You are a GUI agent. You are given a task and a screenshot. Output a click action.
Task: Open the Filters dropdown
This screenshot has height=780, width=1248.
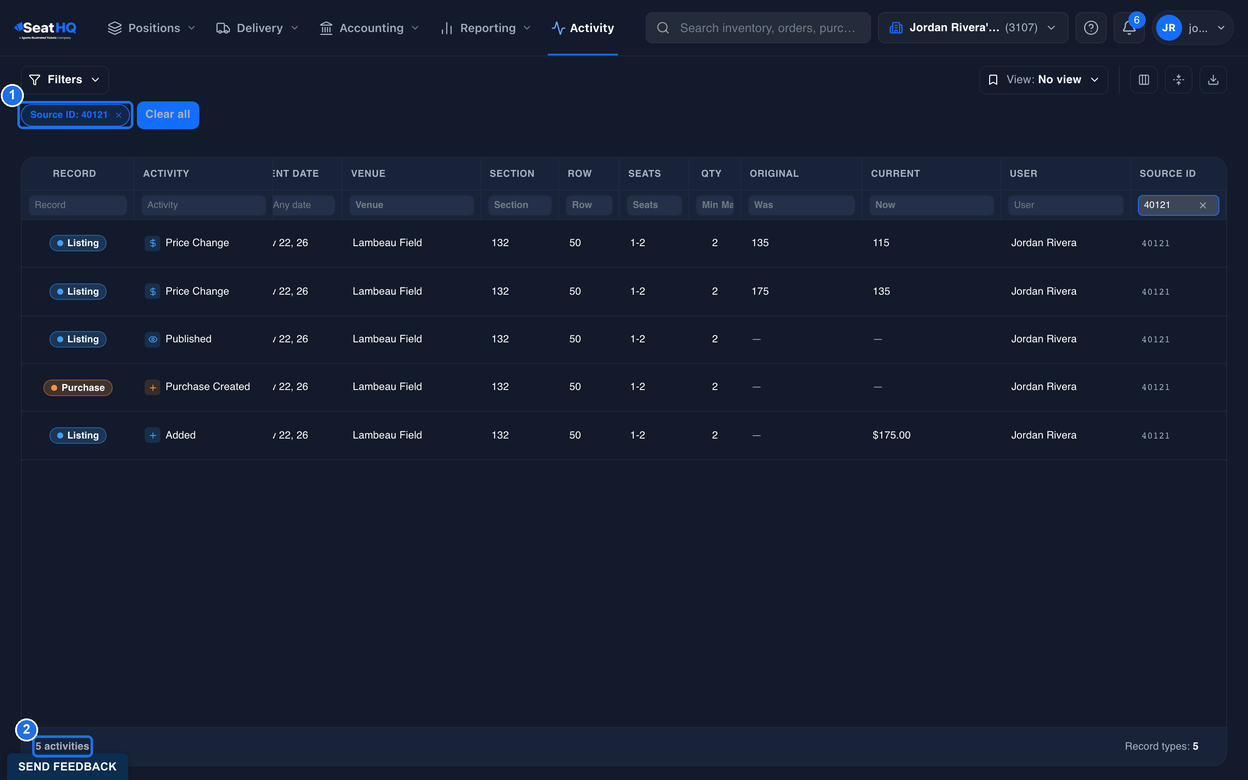click(65, 80)
